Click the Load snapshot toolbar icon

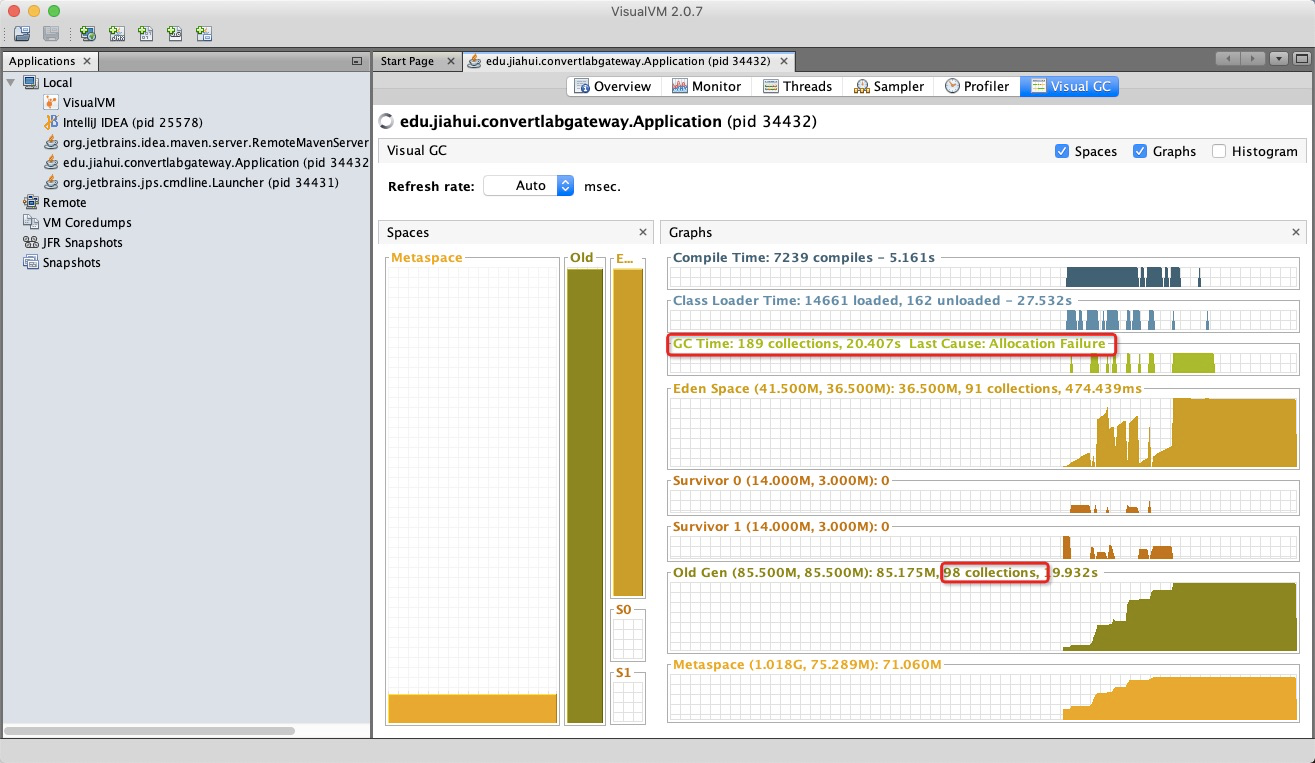click(x=22, y=34)
